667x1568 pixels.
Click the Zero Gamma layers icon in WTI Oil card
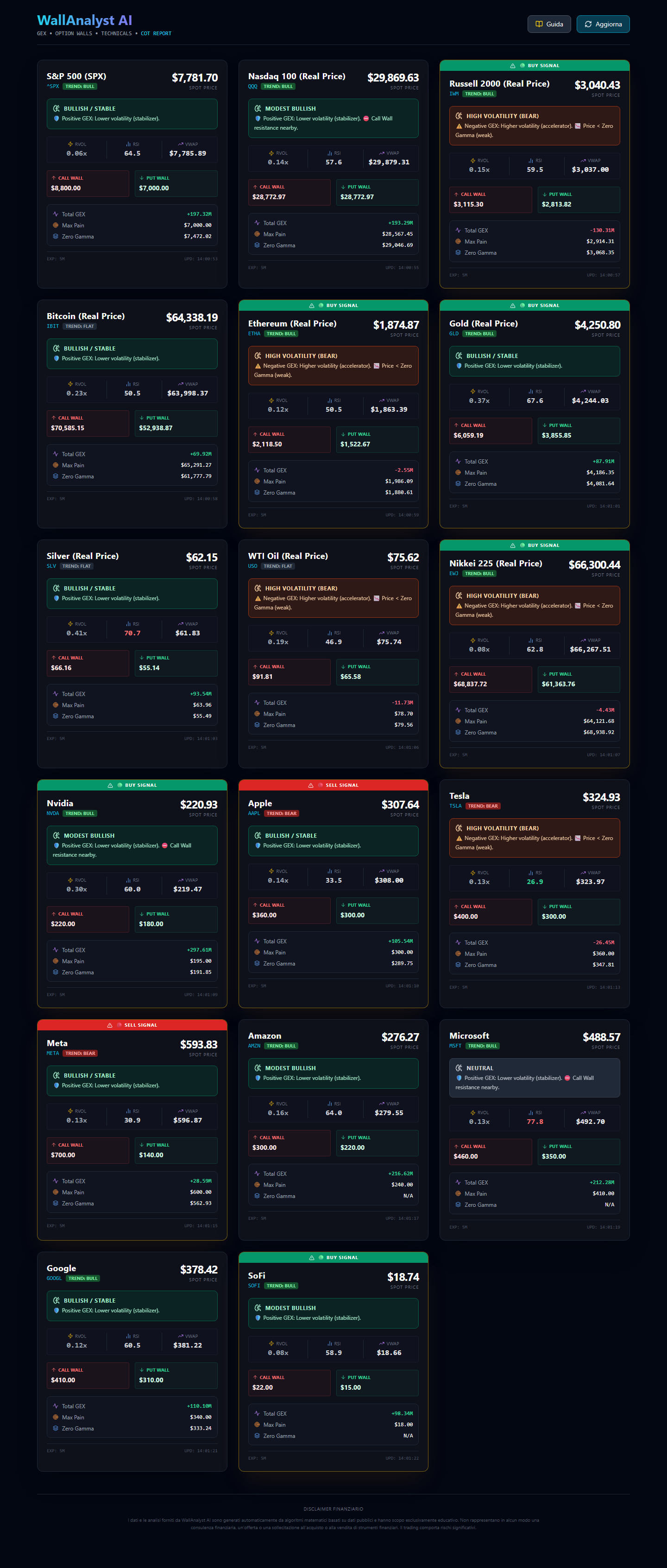257,725
